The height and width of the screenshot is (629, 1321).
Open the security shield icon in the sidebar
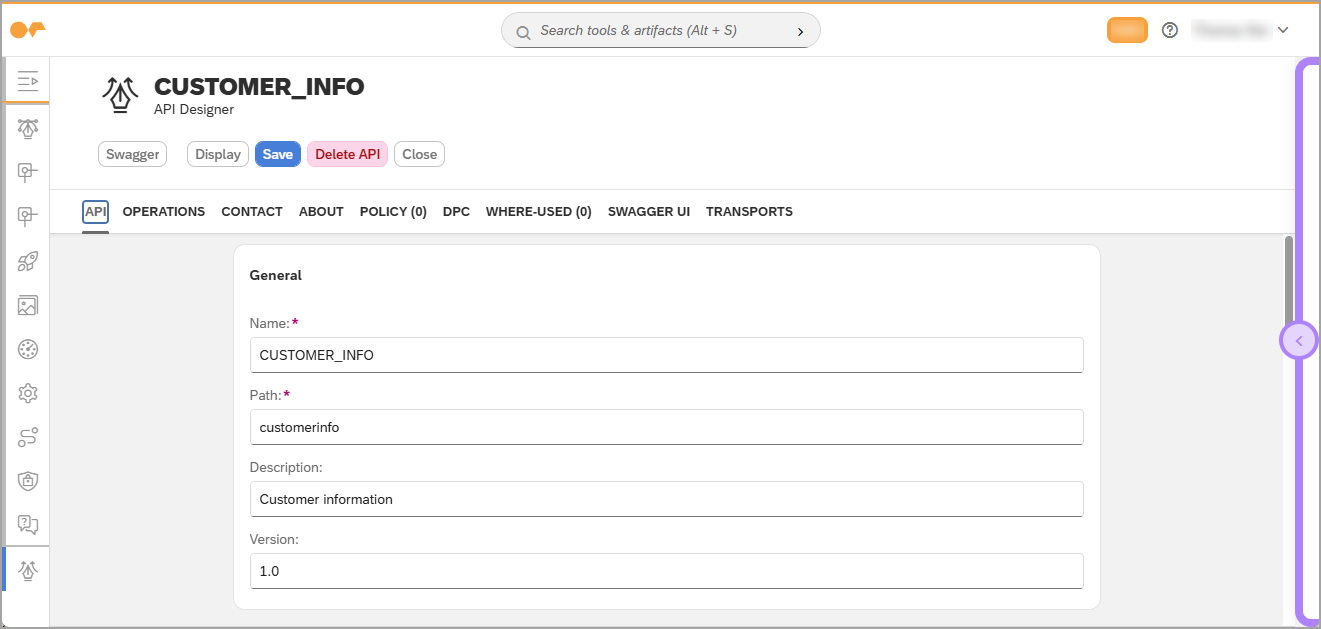[x=27, y=481]
